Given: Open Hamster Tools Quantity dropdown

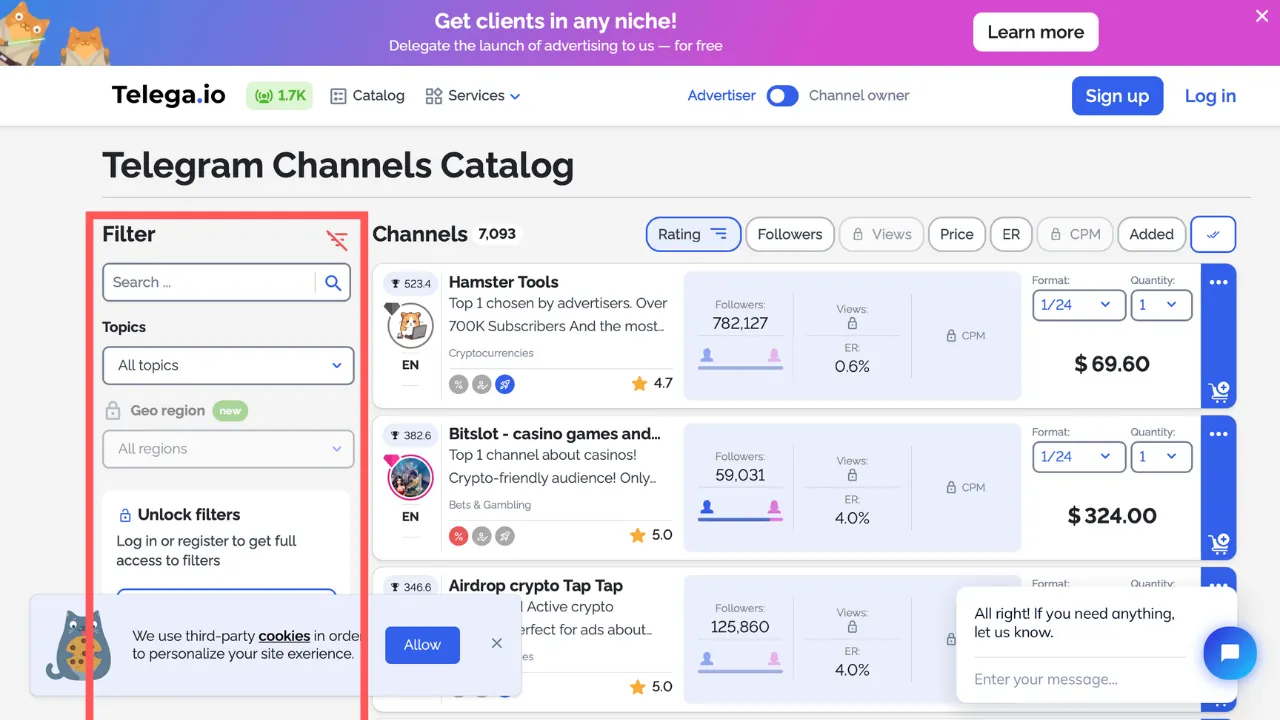Looking at the screenshot, I should coord(1161,305).
